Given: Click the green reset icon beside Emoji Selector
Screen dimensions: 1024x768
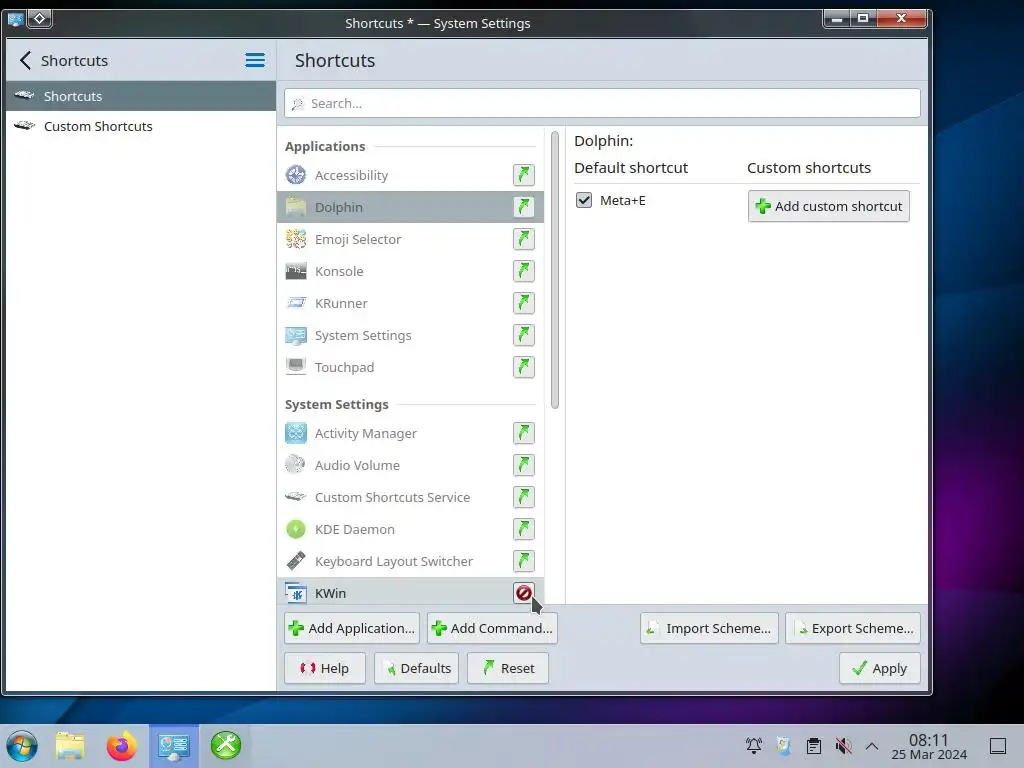Looking at the screenshot, I should tap(524, 239).
